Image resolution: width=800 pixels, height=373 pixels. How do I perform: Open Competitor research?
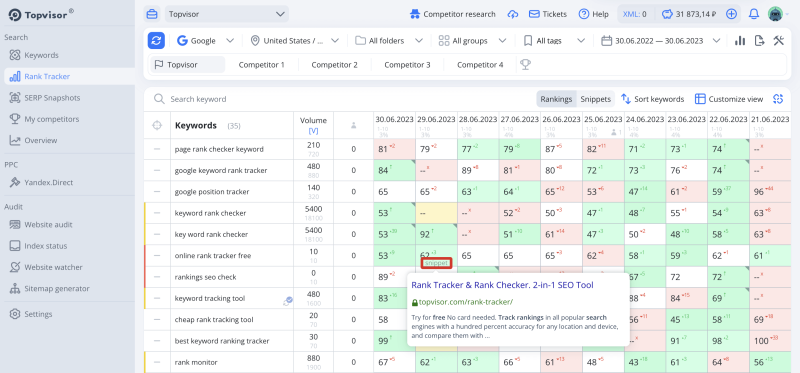(x=453, y=14)
